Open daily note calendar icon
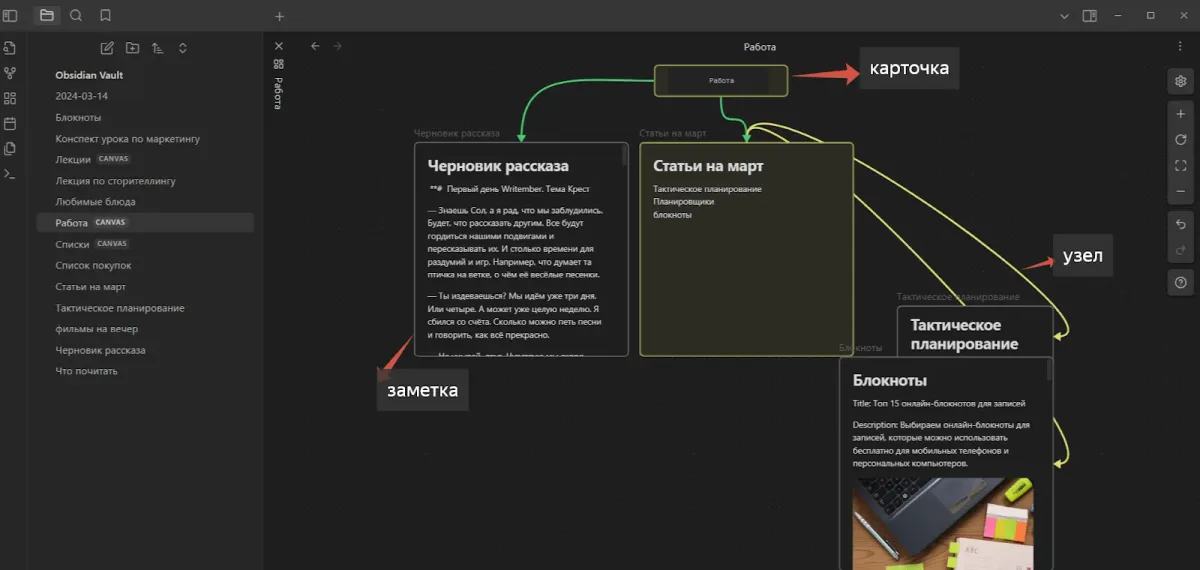The width and height of the screenshot is (1200, 570). [10, 124]
